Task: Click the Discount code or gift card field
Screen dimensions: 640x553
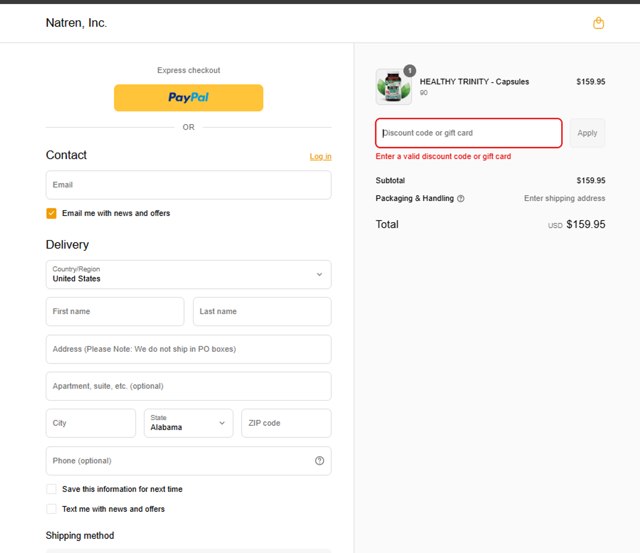Action: tap(469, 133)
